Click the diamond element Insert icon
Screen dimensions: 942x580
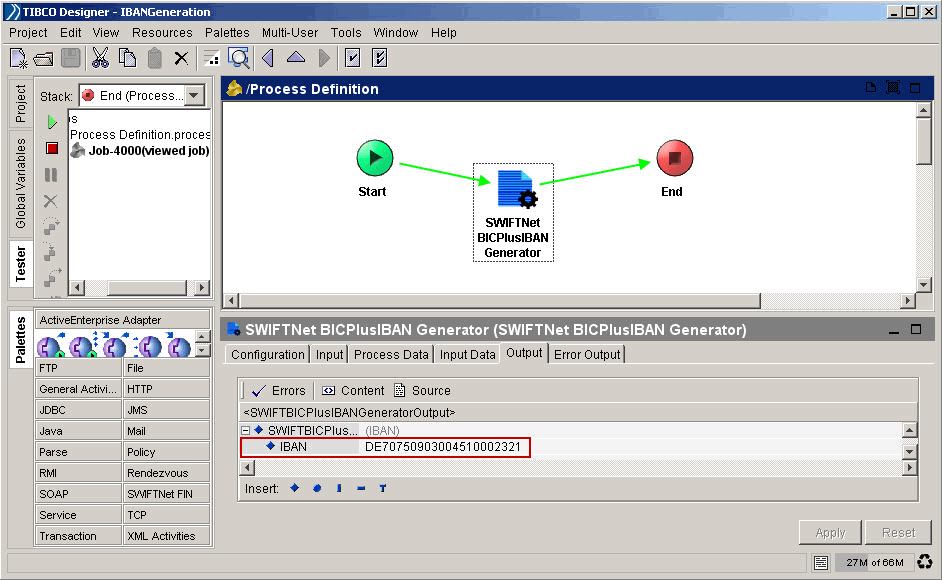(294, 488)
